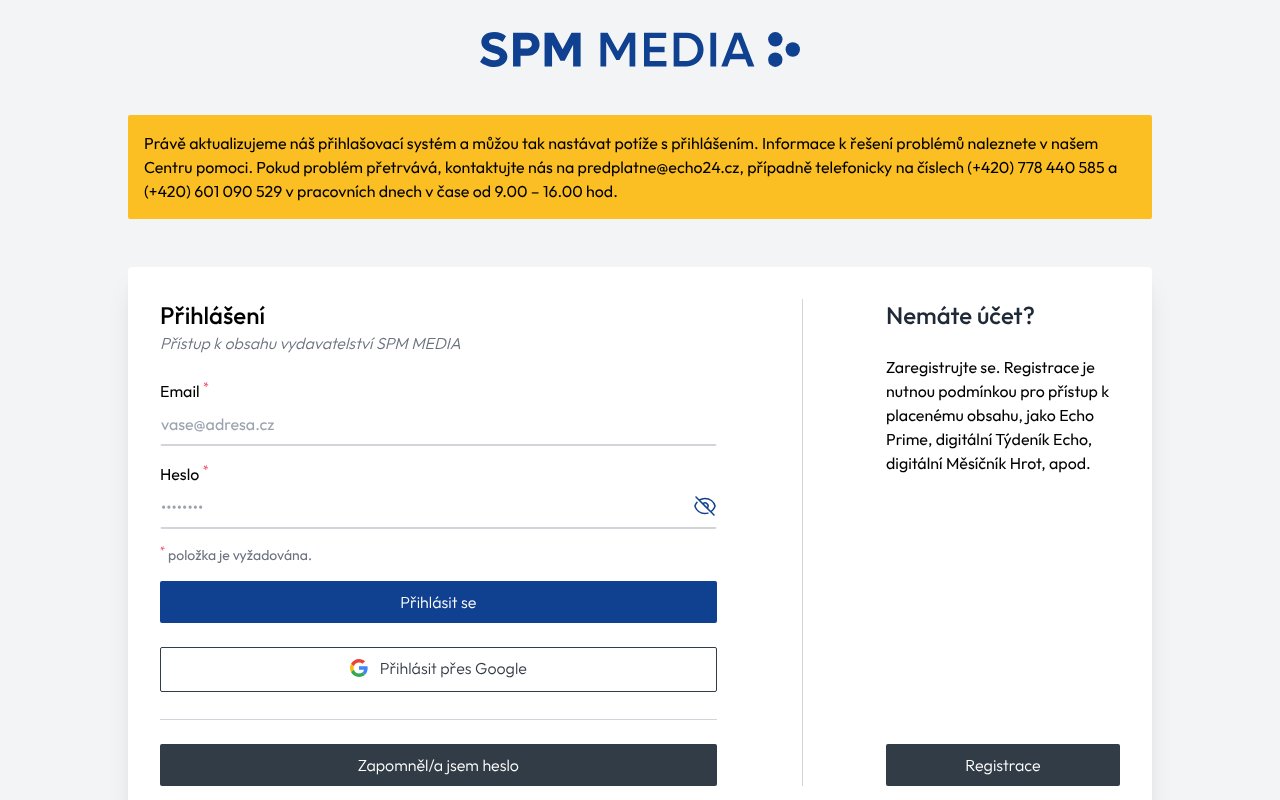Click the crossed-out eye icon in password field
This screenshot has height=800, width=1280.
[x=704, y=506]
